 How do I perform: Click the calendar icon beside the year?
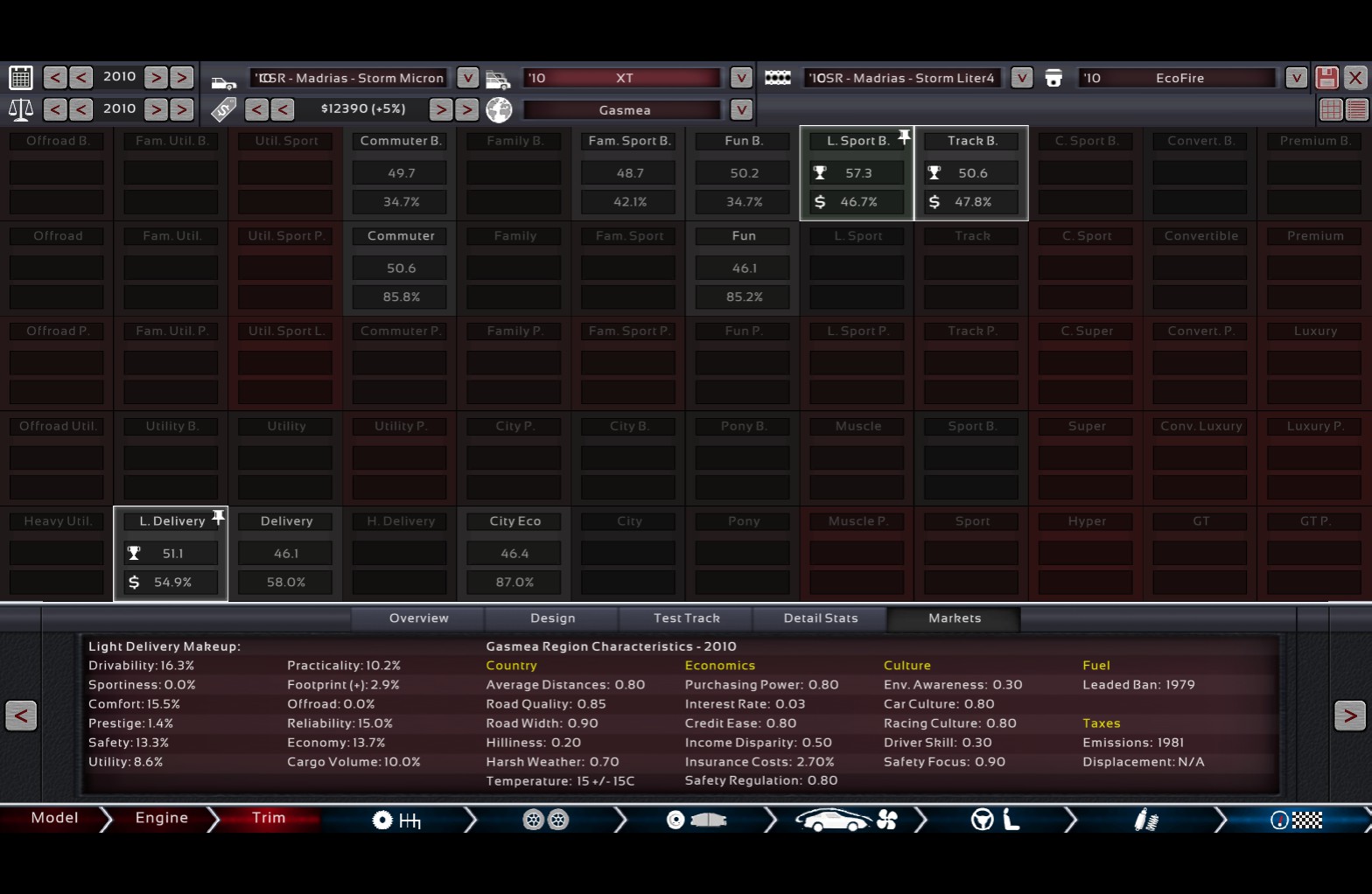[20, 78]
